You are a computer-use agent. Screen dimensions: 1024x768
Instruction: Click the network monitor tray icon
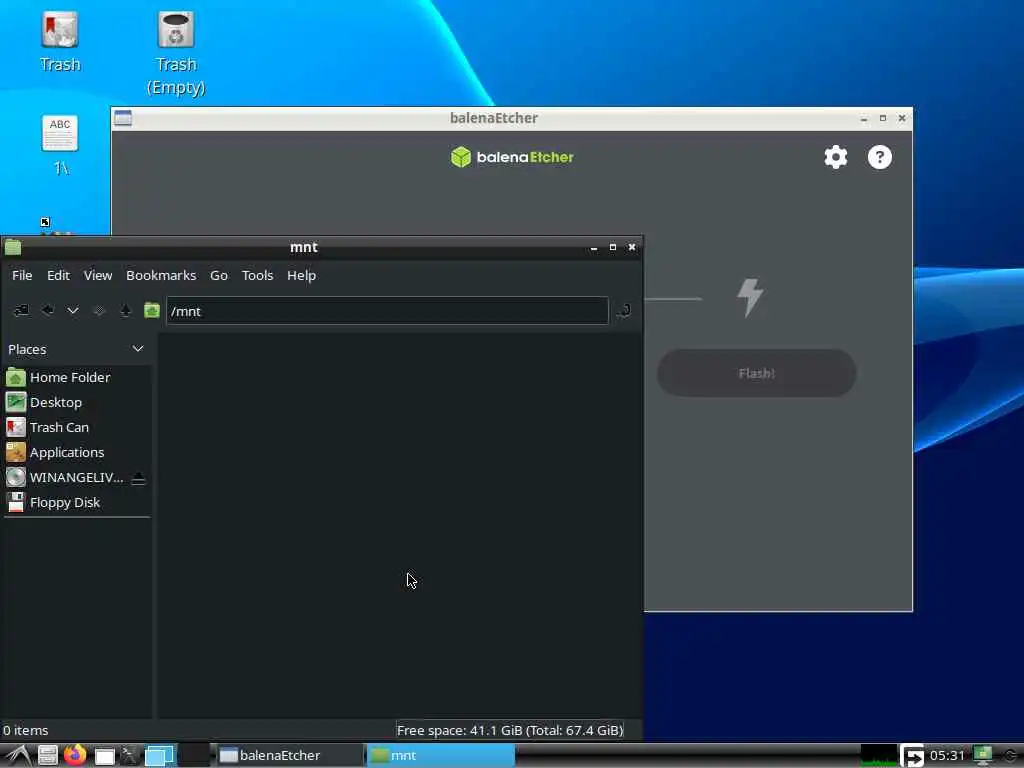pos(982,756)
